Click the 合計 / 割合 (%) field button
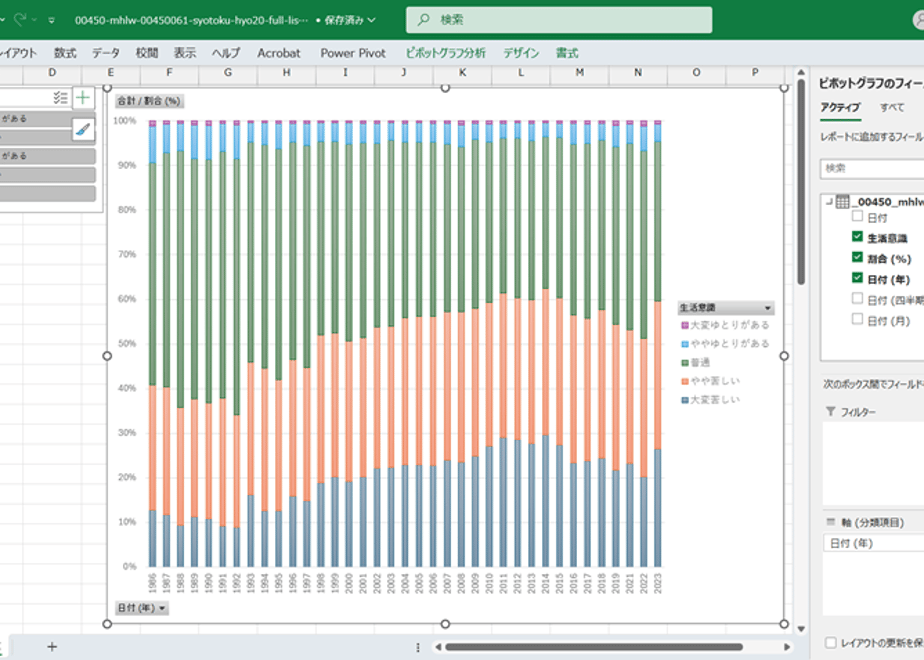Image resolution: width=924 pixels, height=660 pixels. pyautogui.click(x=149, y=101)
